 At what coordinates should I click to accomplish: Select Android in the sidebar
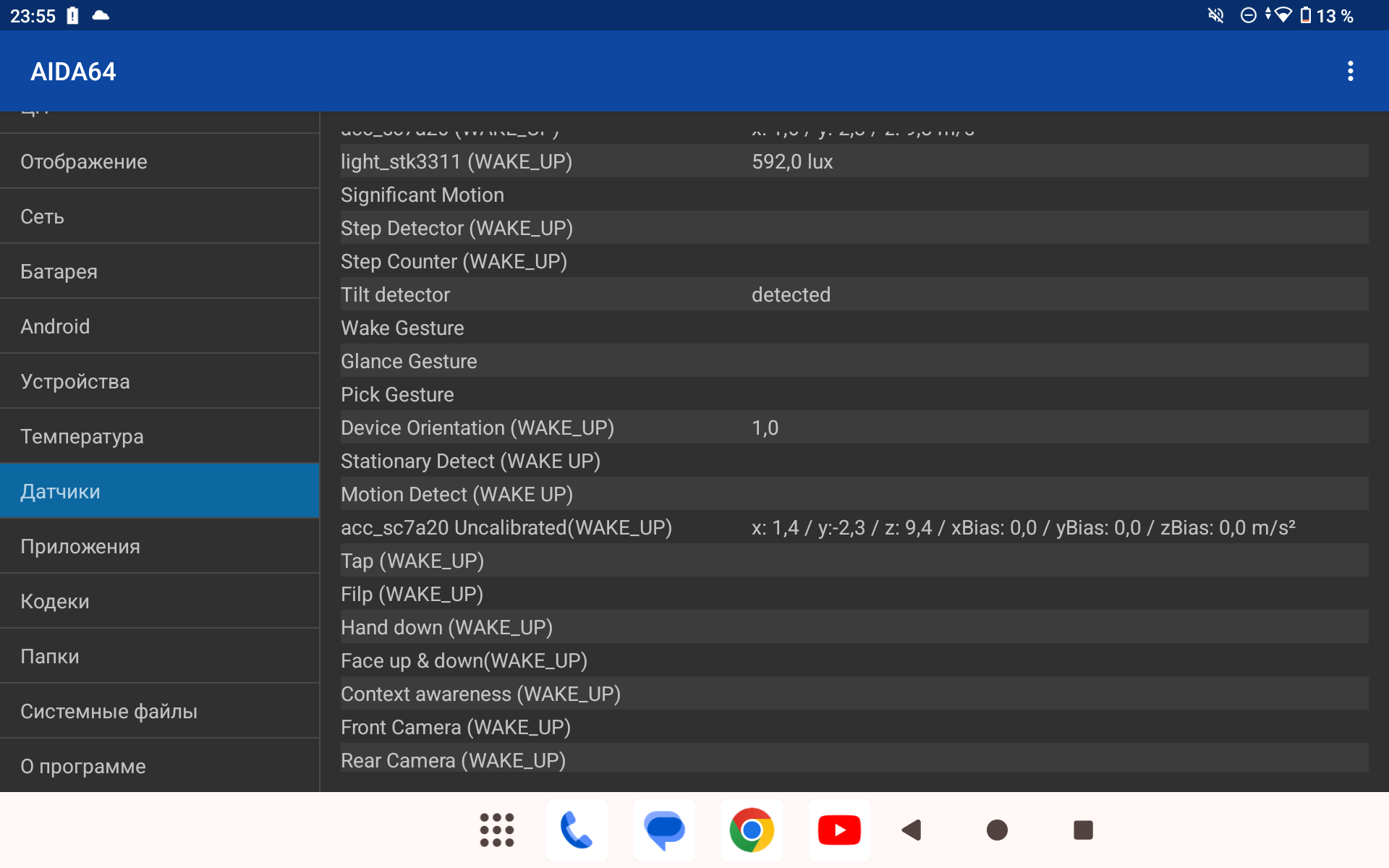point(159,326)
